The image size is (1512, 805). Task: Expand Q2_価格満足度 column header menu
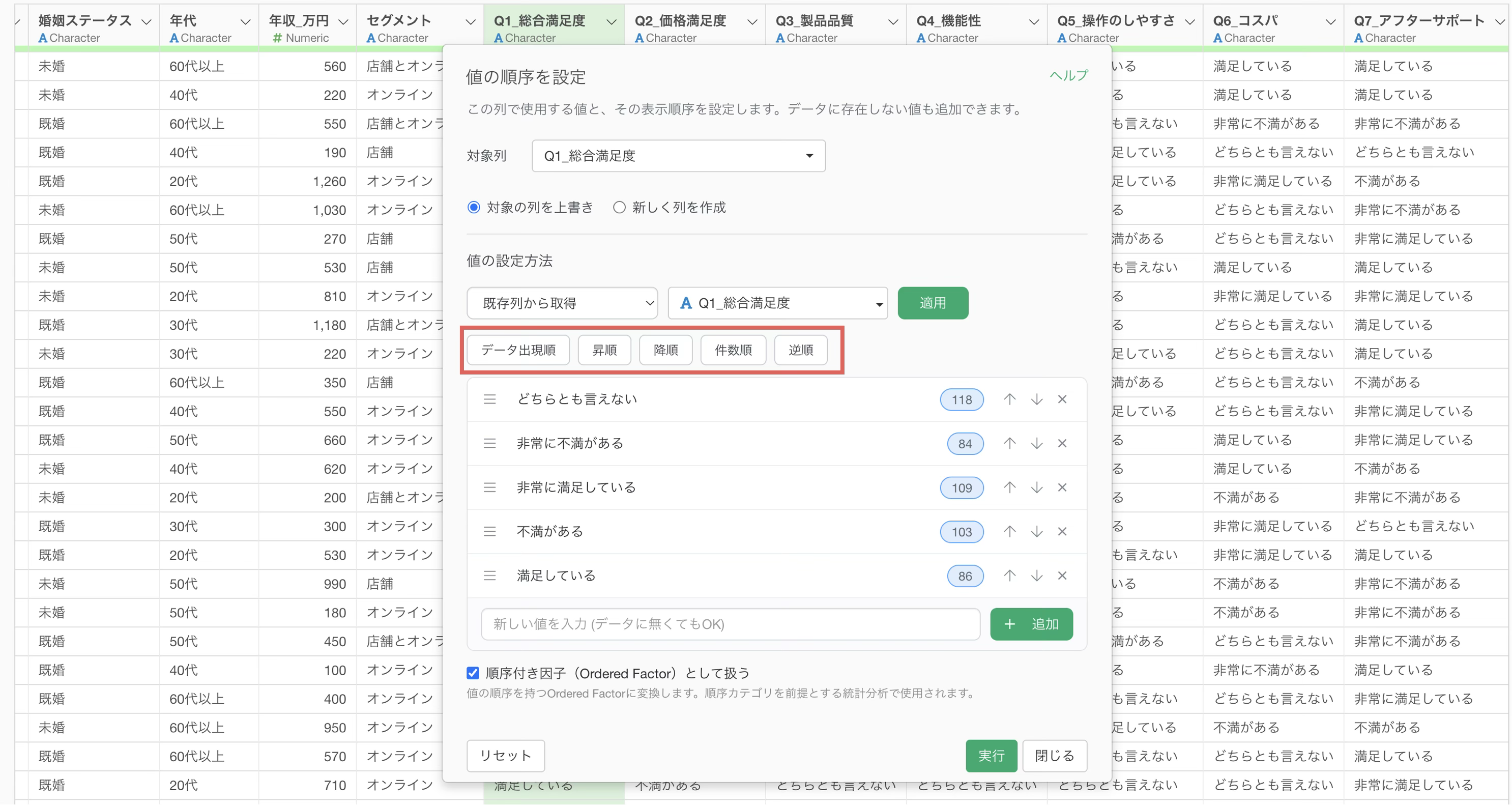(x=752, y=22)
